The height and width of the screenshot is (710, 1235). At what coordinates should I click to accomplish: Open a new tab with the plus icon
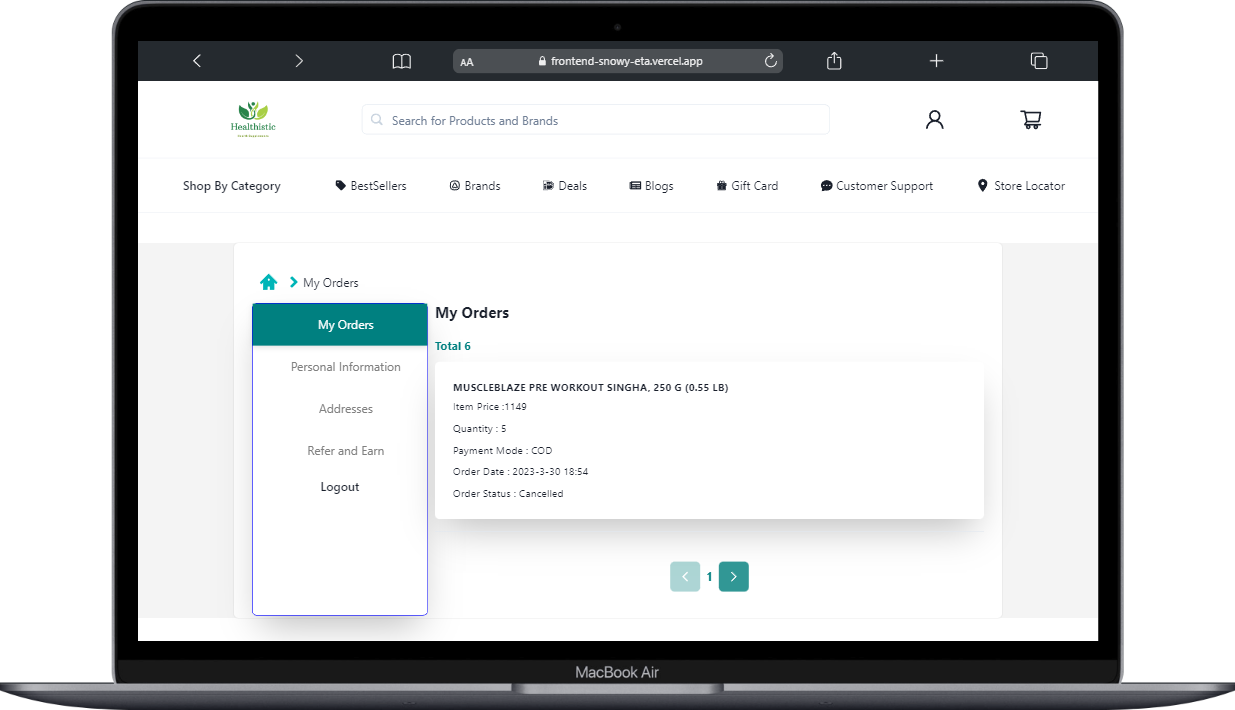point(936,61)
